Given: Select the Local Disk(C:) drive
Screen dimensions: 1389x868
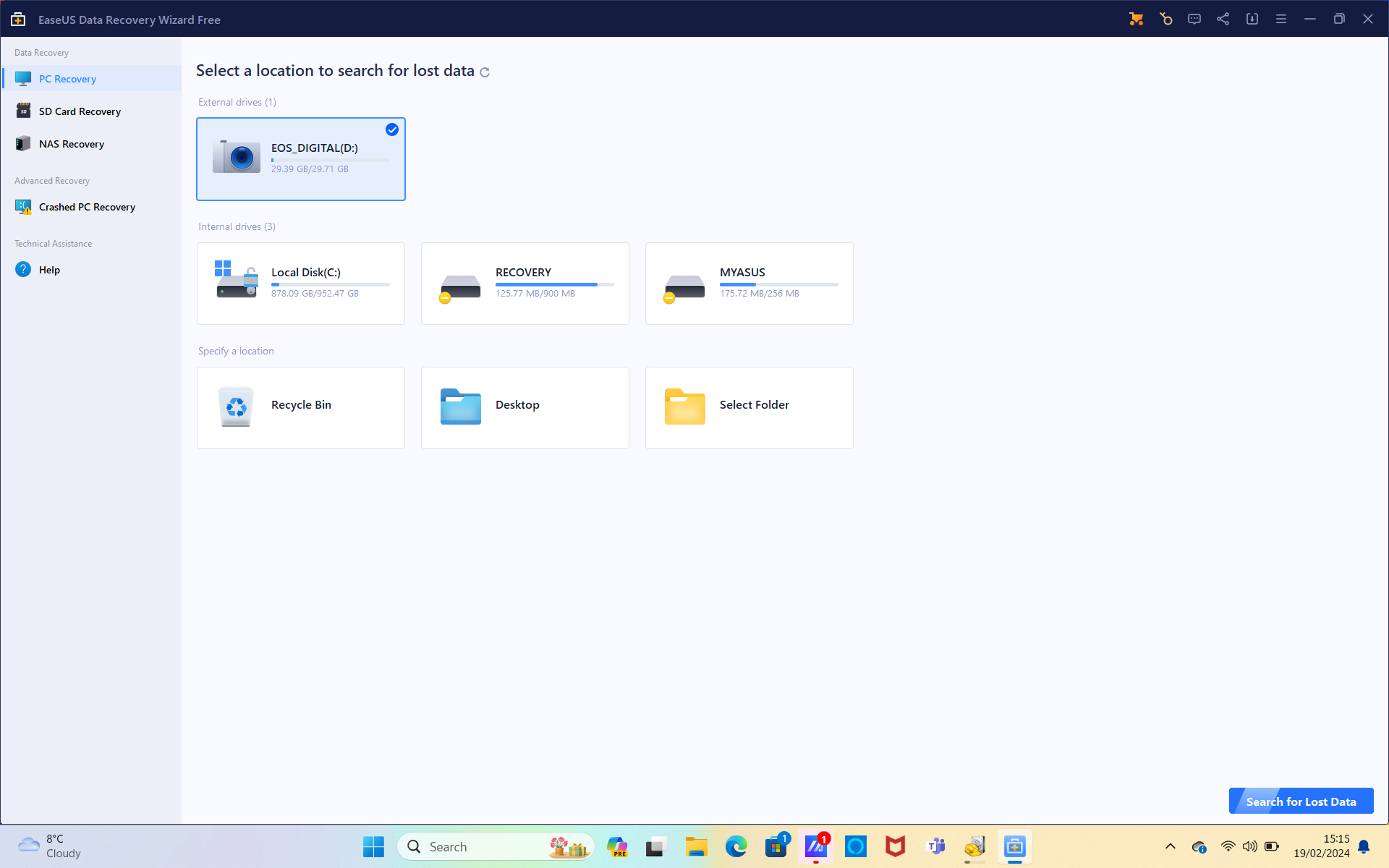Looking at the screenshot, I should tap(300, 283).
